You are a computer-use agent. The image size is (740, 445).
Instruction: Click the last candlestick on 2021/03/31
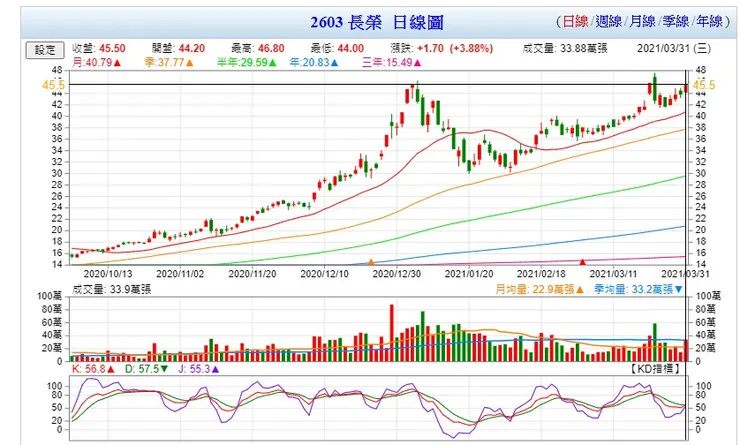686,88
